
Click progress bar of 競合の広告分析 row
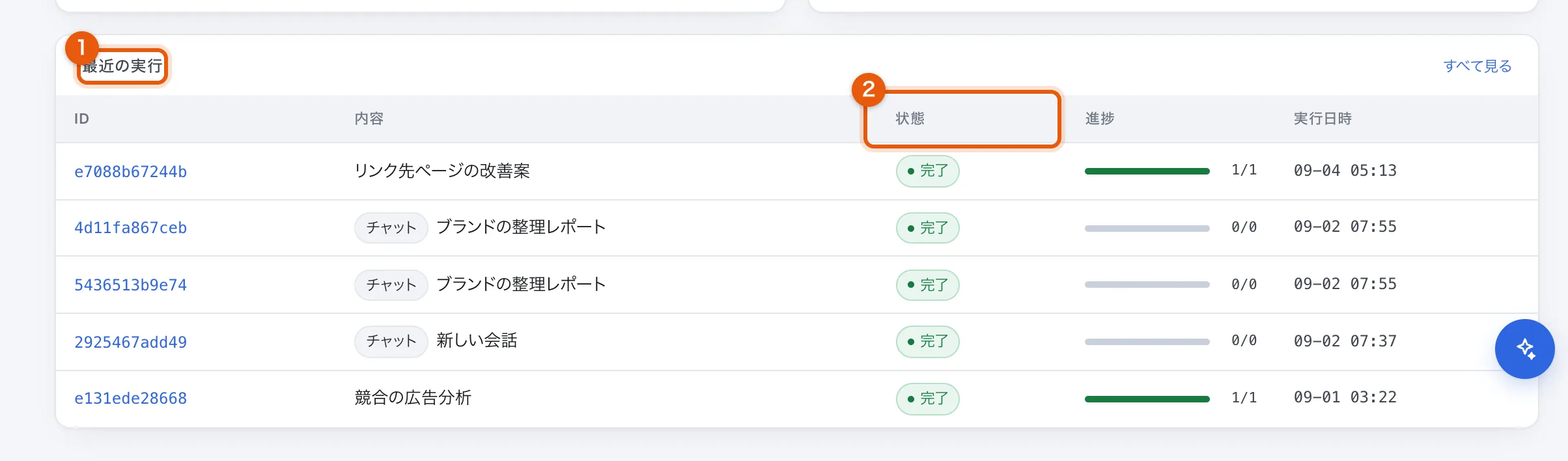coord(1147,399)
